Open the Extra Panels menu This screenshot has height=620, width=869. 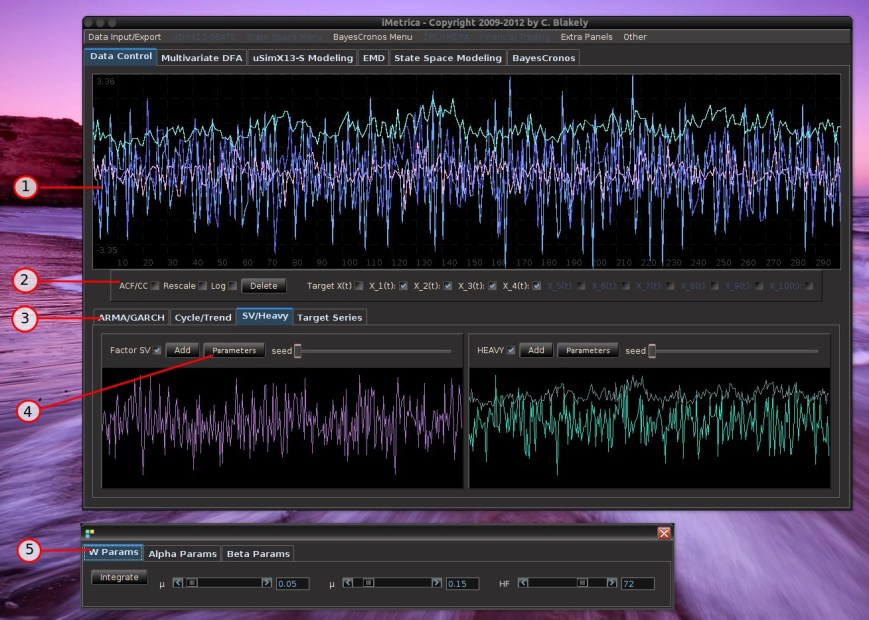pos(586,37)
